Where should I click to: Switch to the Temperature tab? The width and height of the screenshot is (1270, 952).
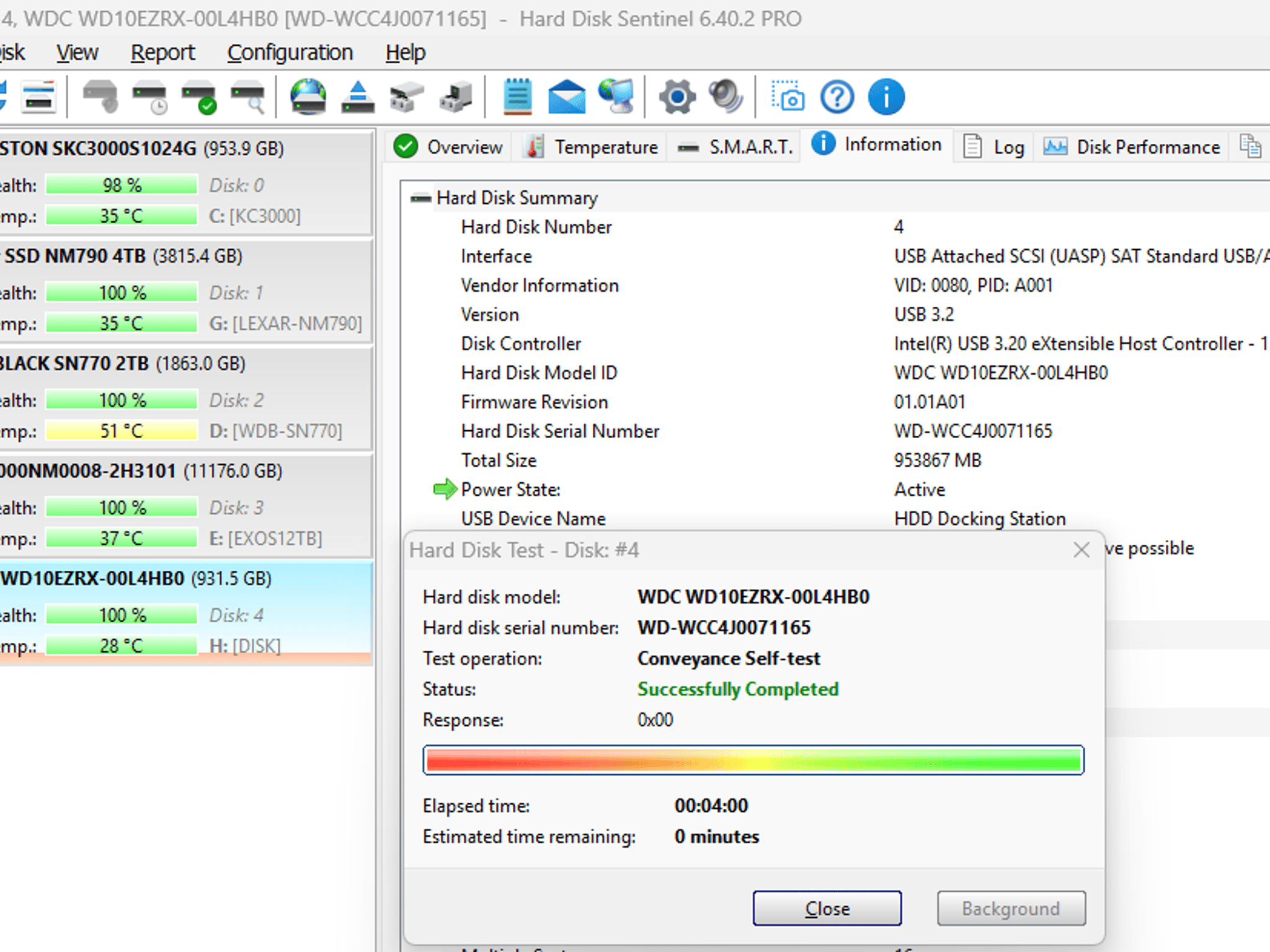tap(590, 147)
